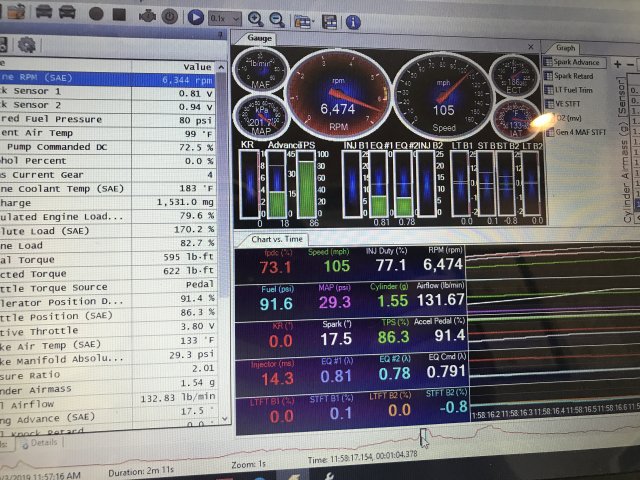The image size is (640, 480).
Task: Click the STFT B2 (%) -0.8 readout
Action: click(447, 402)
